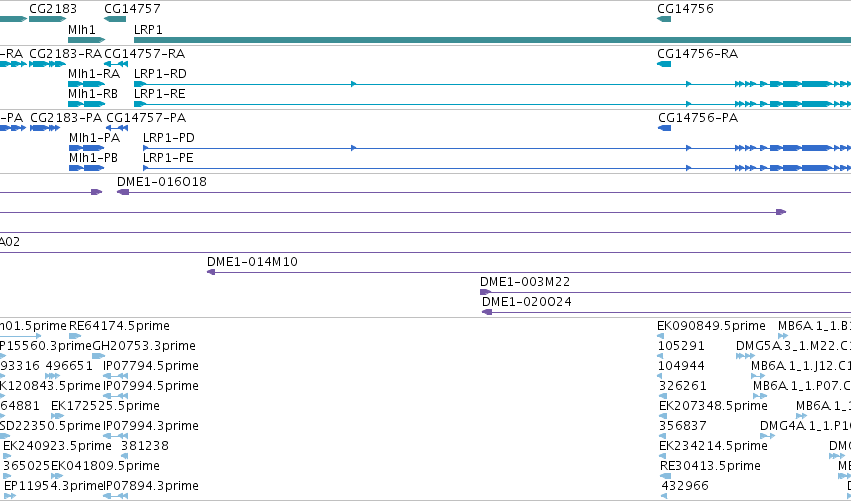
Task: Click the EK090849.5prime EST arrow
Action: pyautogui.click(x=661, y=336)
